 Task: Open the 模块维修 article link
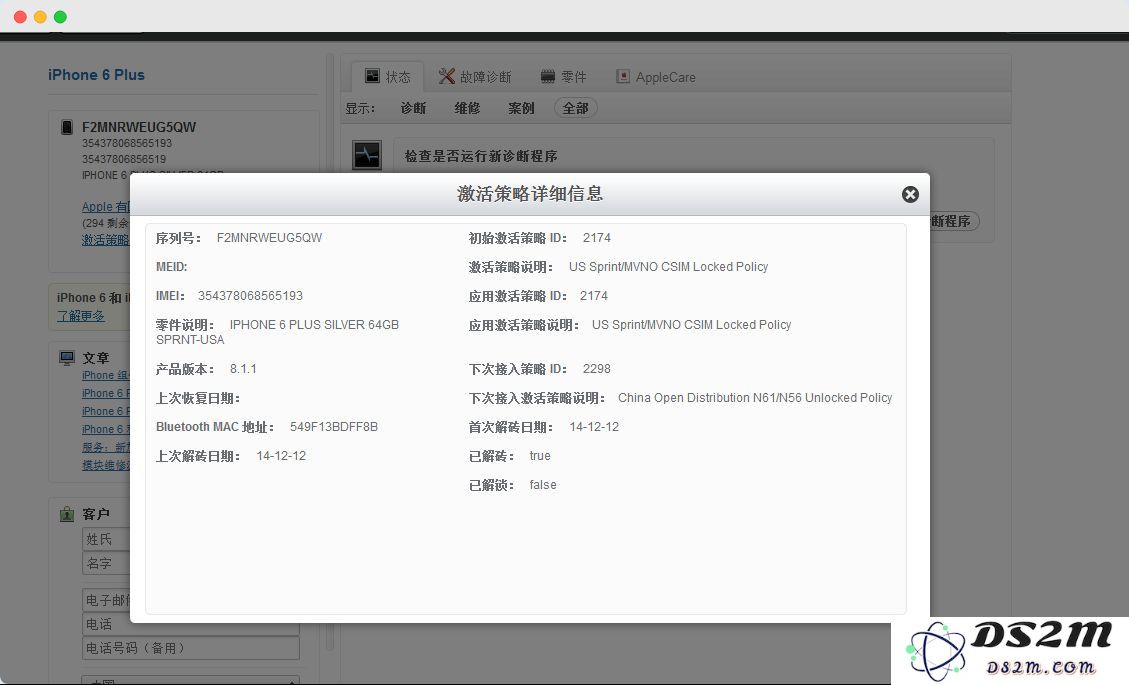pos(105,465)
